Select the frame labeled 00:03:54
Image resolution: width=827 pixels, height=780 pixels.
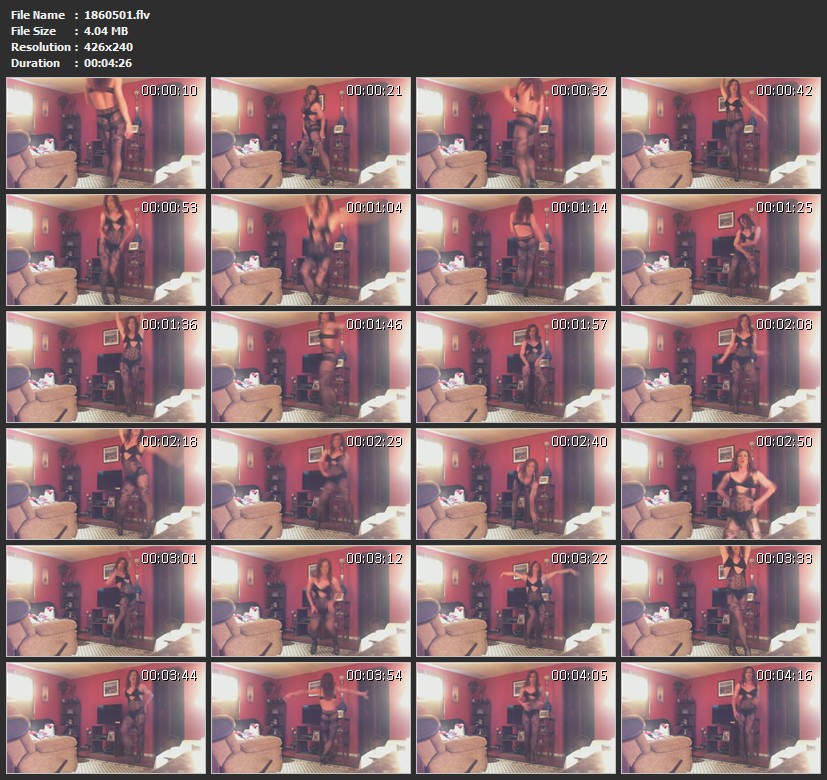pyautogui.click(x=311, y=718)
